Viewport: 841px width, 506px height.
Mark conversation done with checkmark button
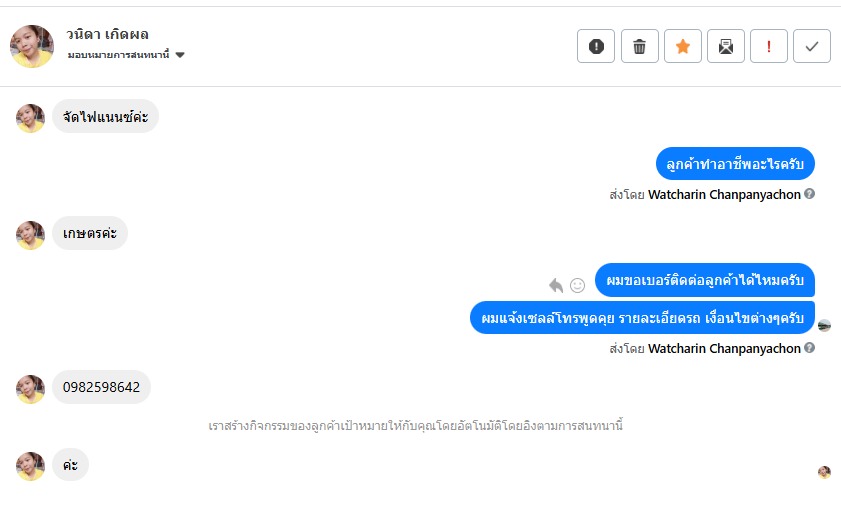coord(812,46)
